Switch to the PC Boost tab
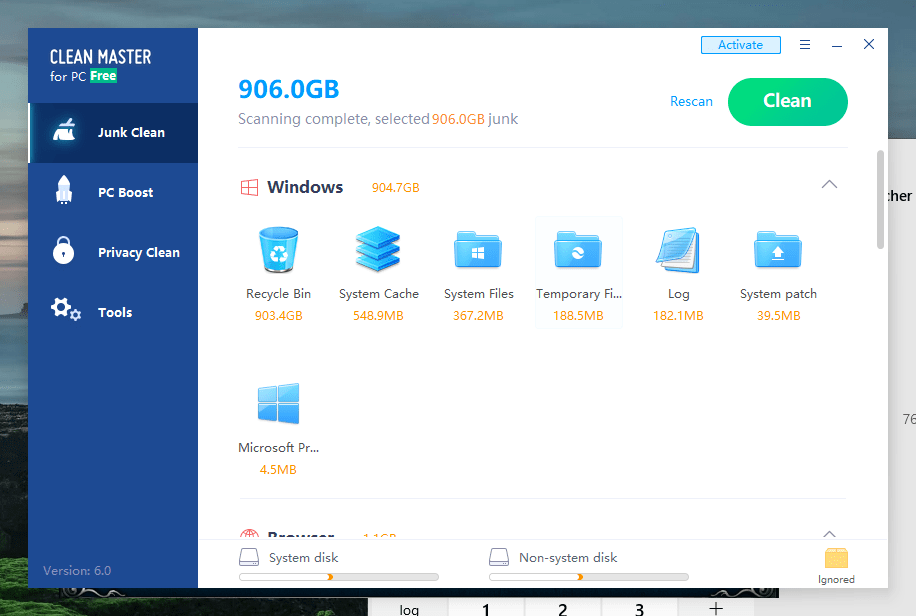Image resolution: width=916 pixels, height=616 pixels. (x=113, y=192)
